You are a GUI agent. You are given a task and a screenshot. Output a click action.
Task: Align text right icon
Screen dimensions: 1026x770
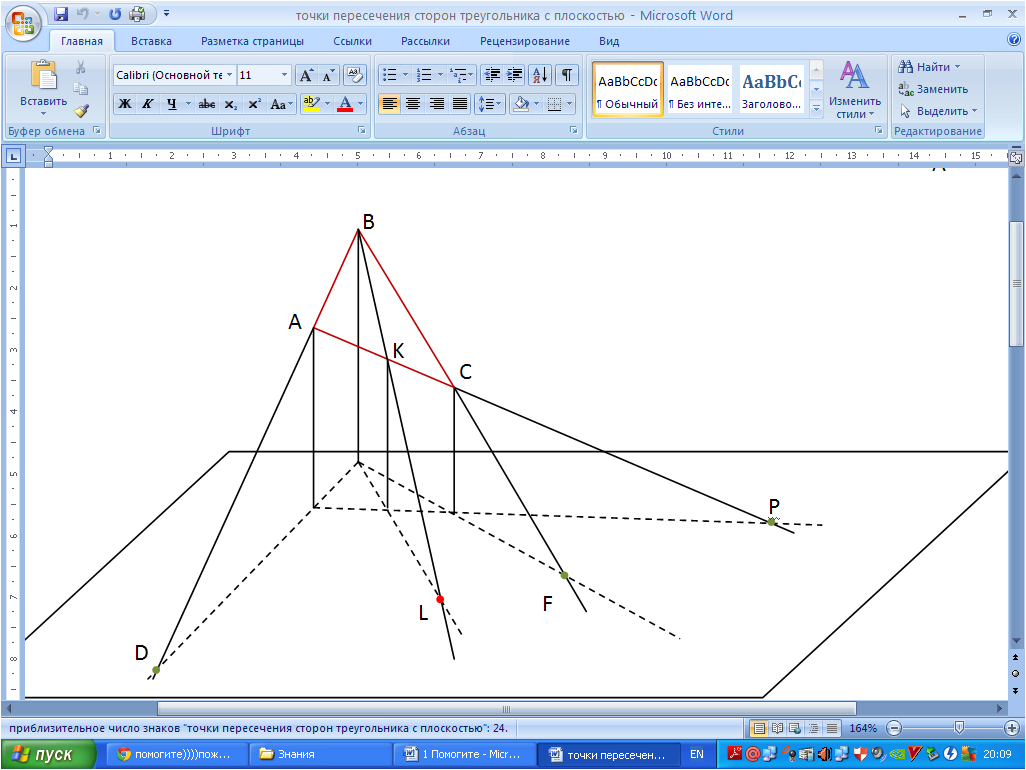coord(436,103)
